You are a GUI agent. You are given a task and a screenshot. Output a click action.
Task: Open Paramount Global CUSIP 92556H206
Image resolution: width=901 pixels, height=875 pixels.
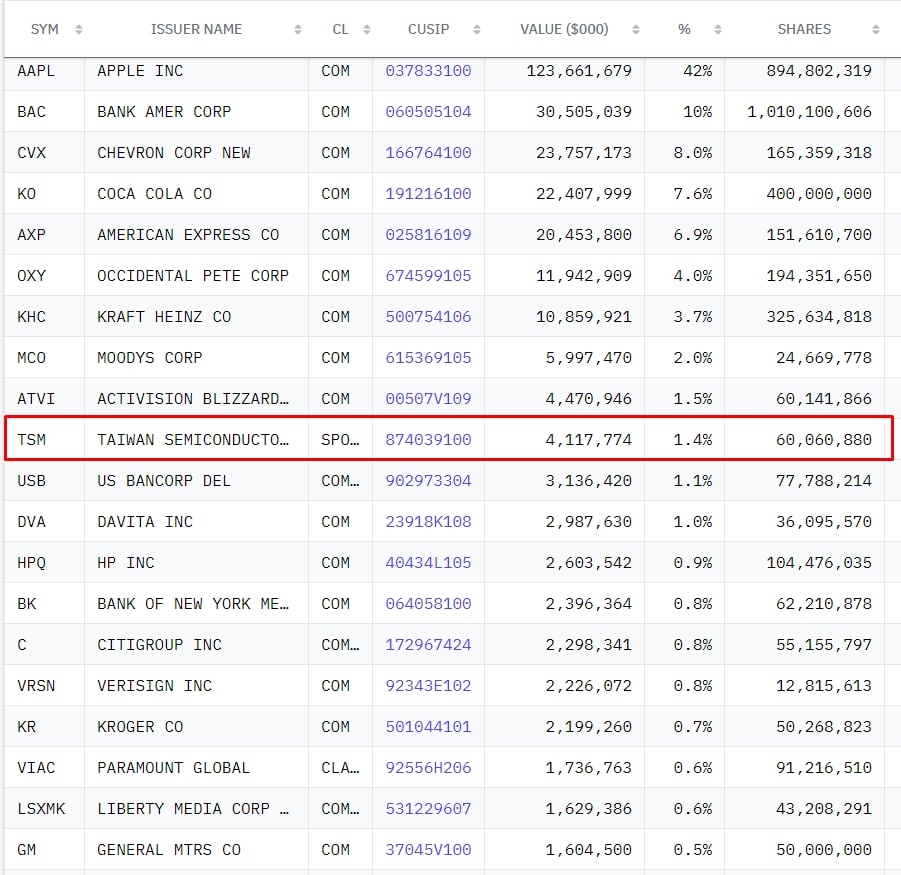[428, 768]
